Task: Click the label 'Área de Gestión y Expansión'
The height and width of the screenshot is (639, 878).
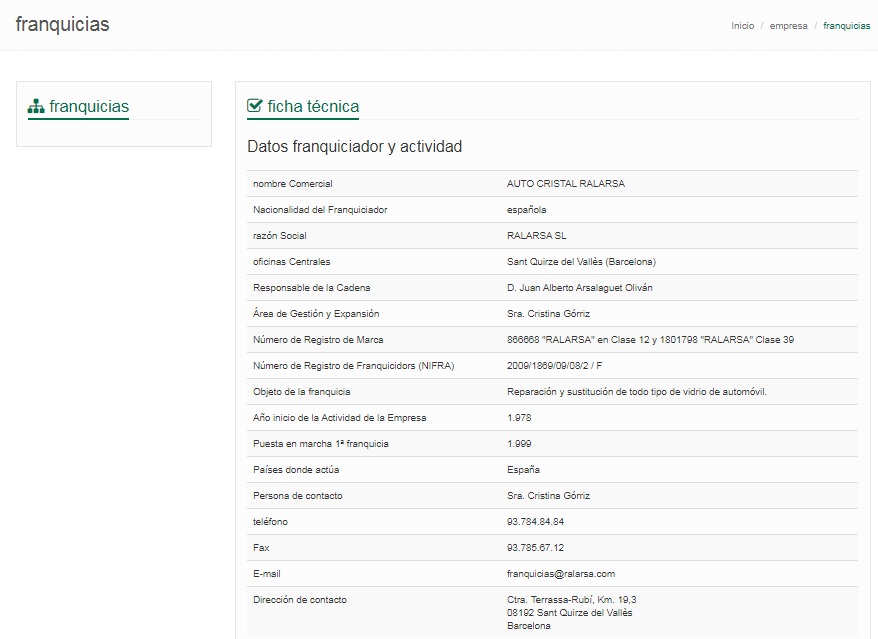Action: pos(316,314)
